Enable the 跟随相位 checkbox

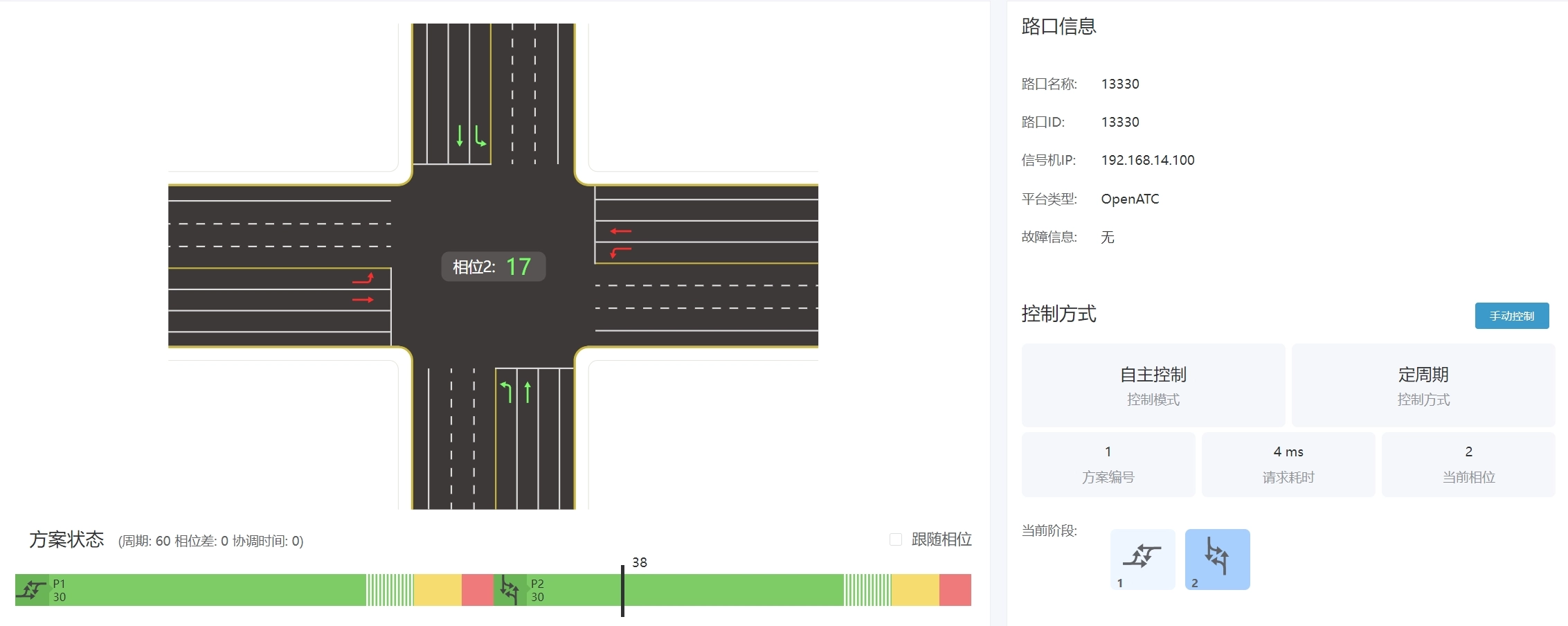click(896, 539)
